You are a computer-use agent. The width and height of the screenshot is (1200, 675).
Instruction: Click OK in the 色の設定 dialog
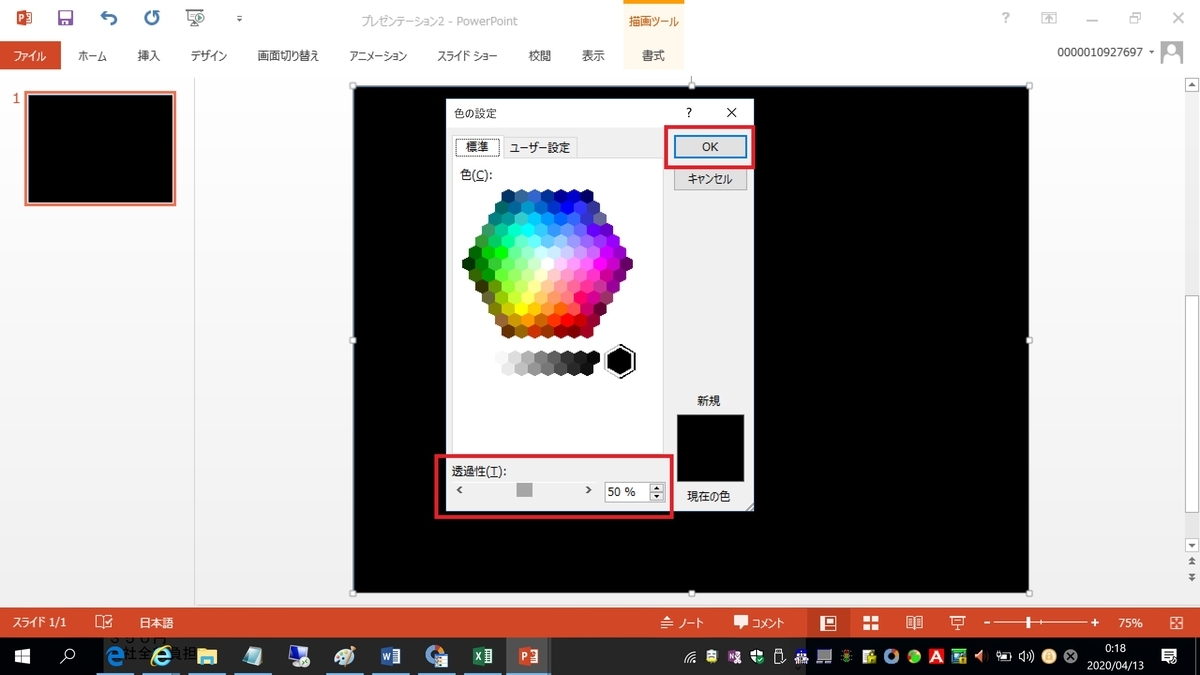[x=710, y=146]
